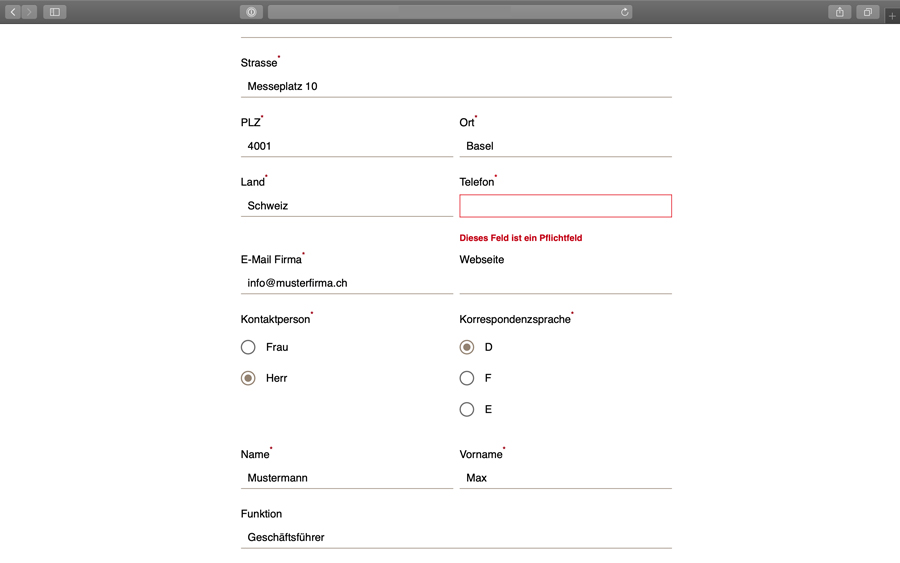Click the Land label
This screenshot has height=563, width=900.
pos(253,182)
